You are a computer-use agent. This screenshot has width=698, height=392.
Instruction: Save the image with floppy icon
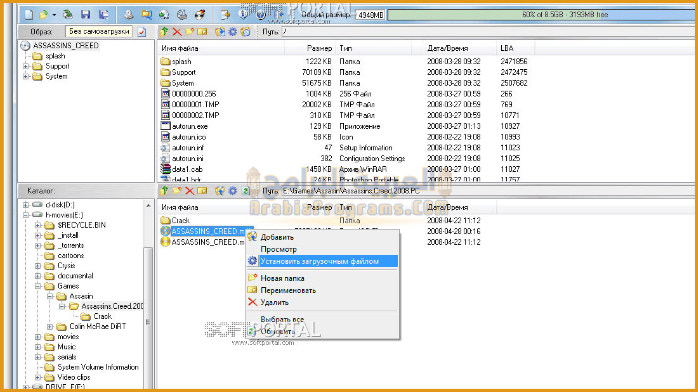coord(85,15)
